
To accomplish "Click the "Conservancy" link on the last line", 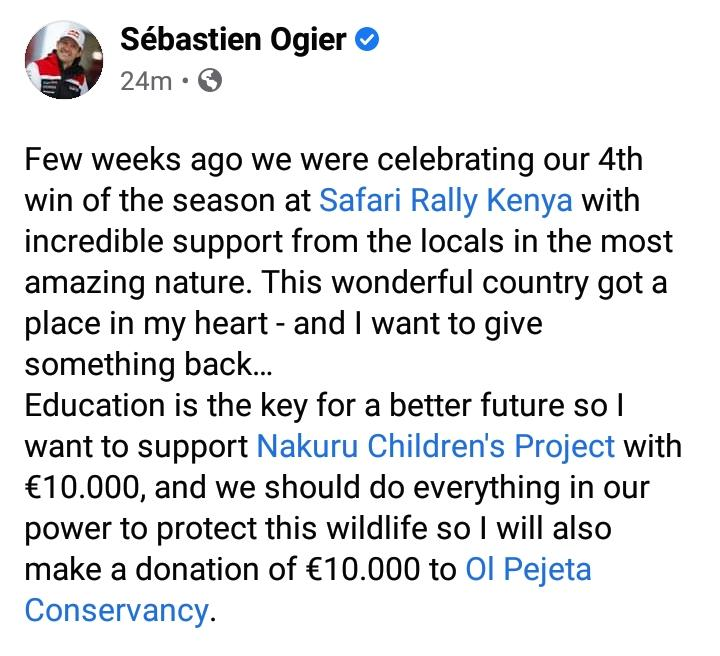I will coord(116,610).
